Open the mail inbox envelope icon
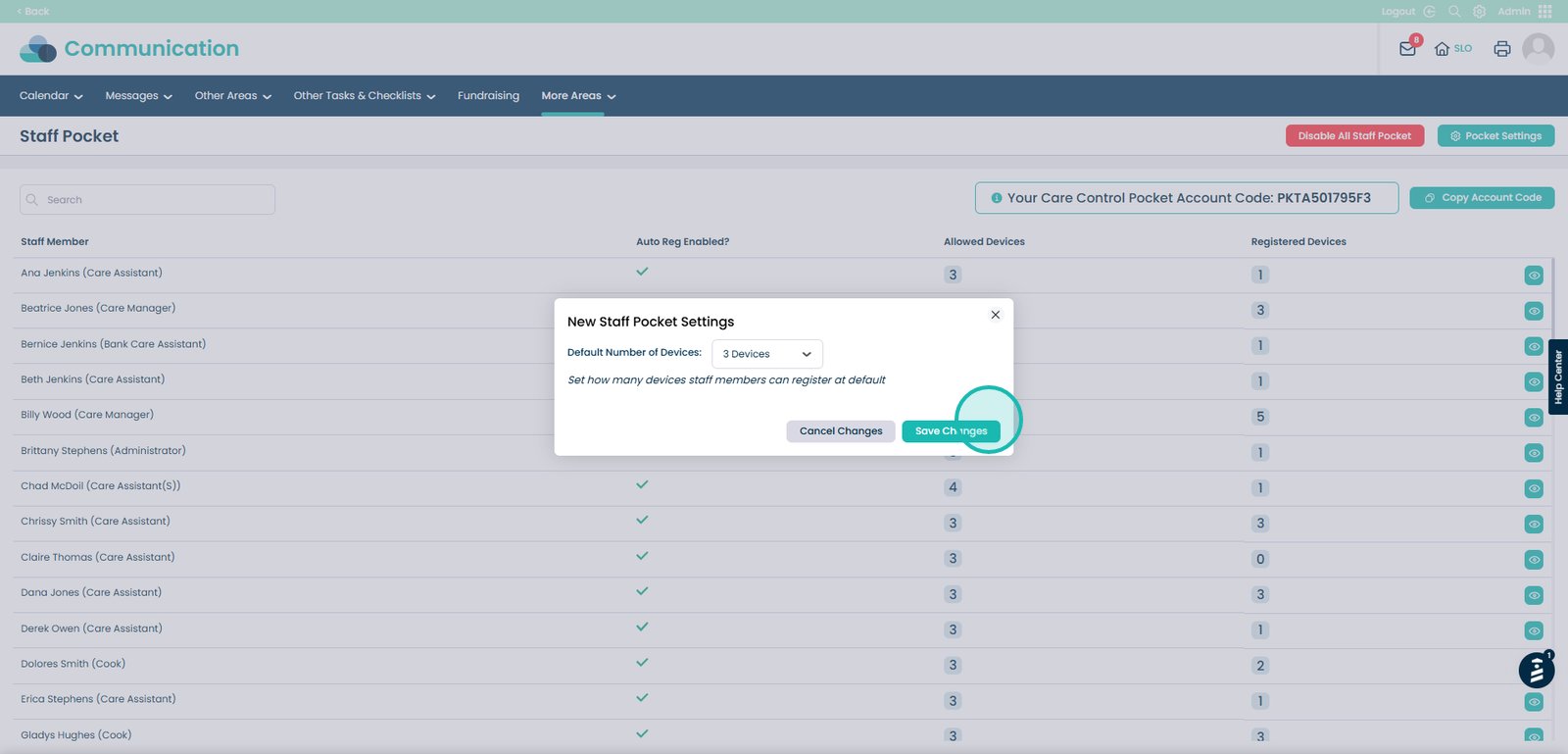The image size is (1568, 754). [x=1407, y=49]
